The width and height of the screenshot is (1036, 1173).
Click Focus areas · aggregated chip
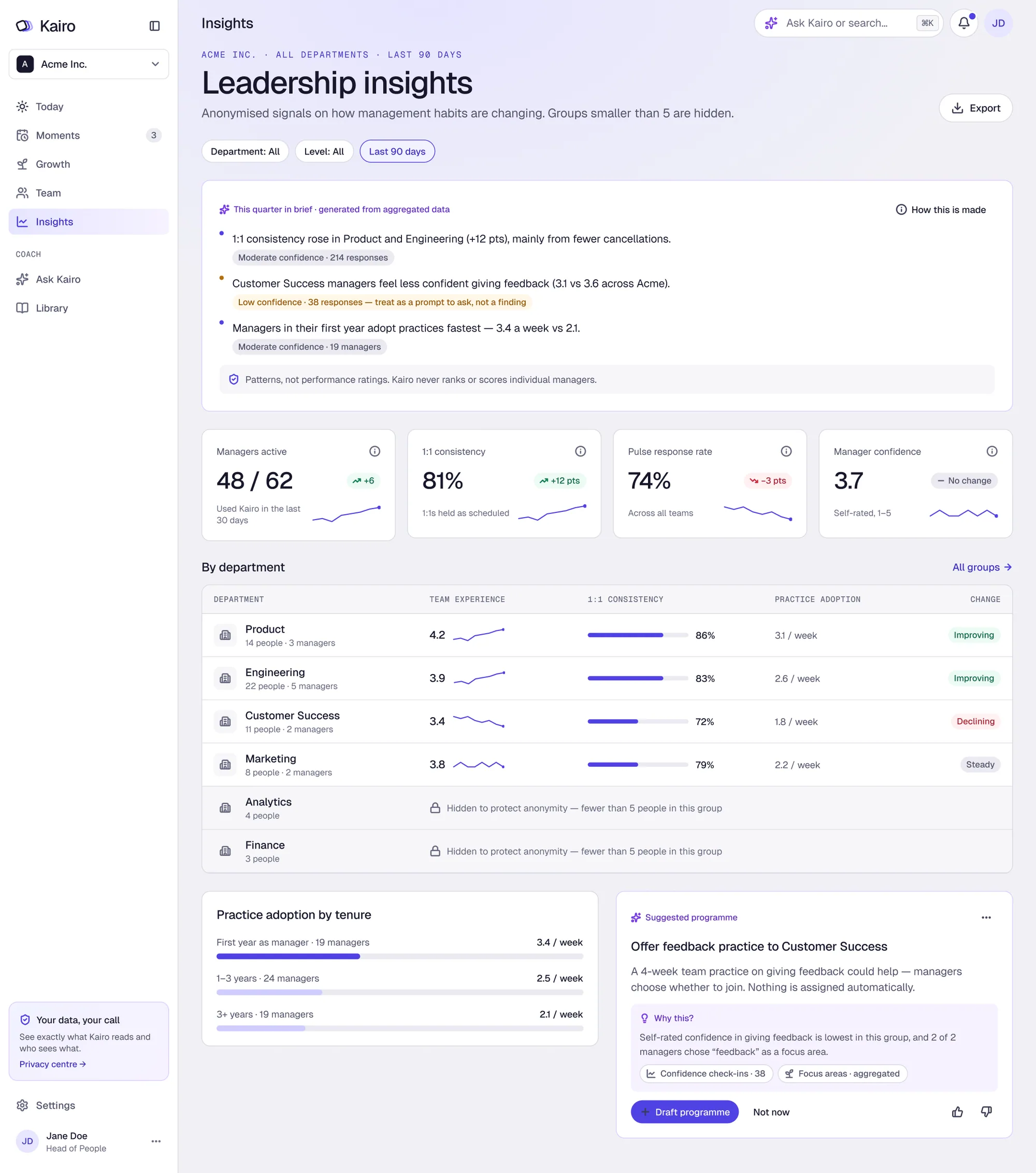point(842,1073)
